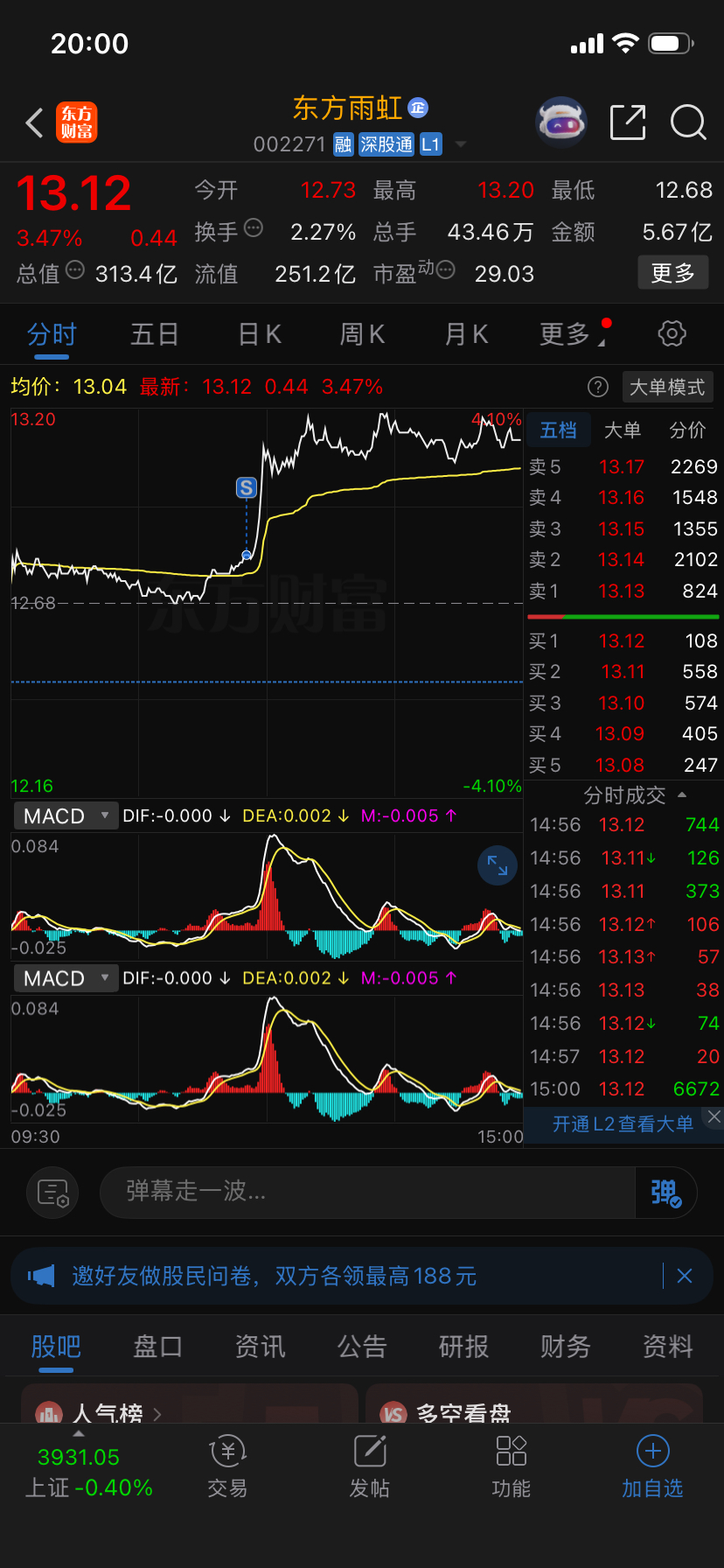
Task: Open the robot assistant avatar
Action: coord(560,122)
